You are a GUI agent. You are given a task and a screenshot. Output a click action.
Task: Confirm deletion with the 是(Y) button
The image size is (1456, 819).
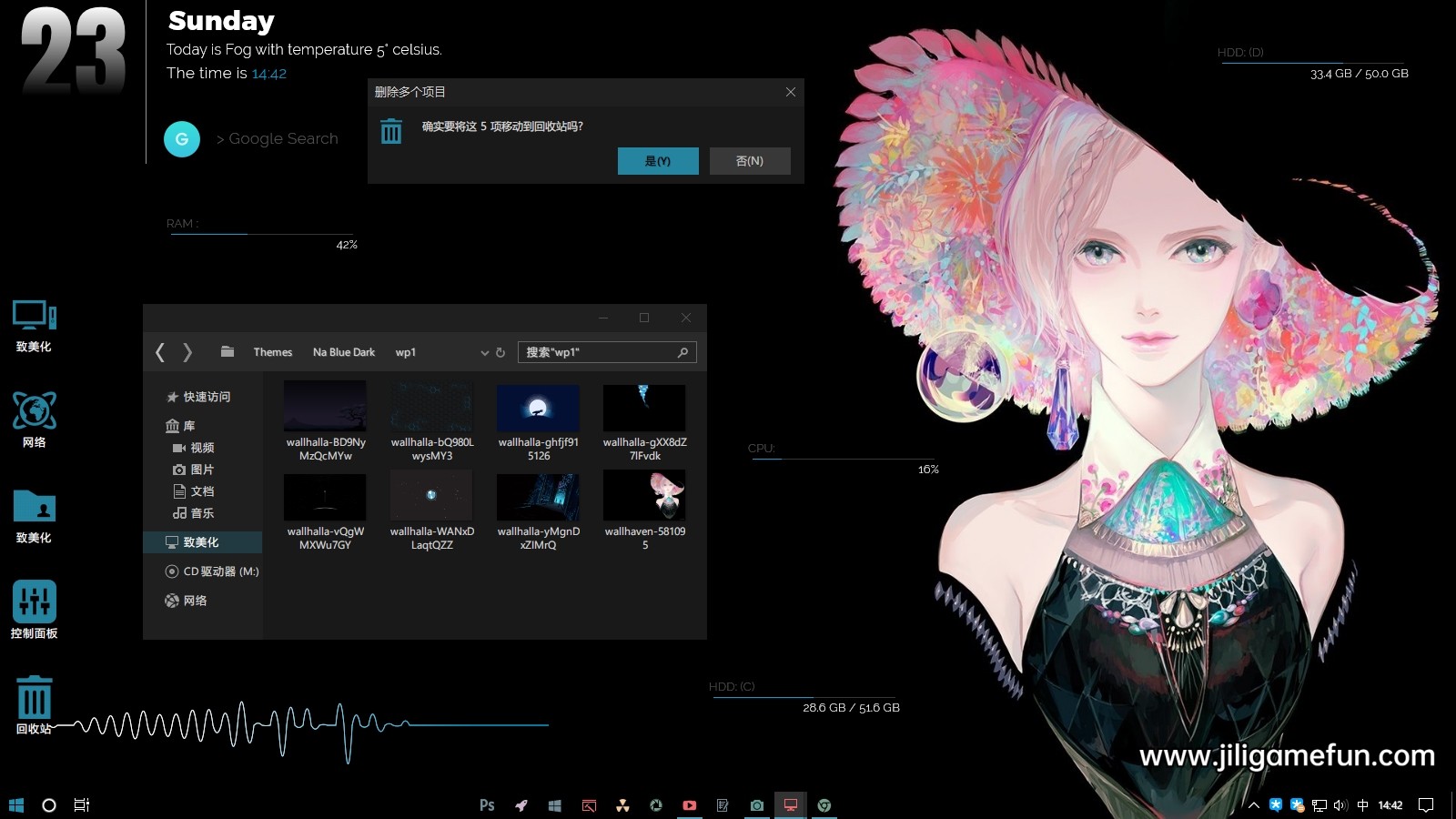coord(658,161)
